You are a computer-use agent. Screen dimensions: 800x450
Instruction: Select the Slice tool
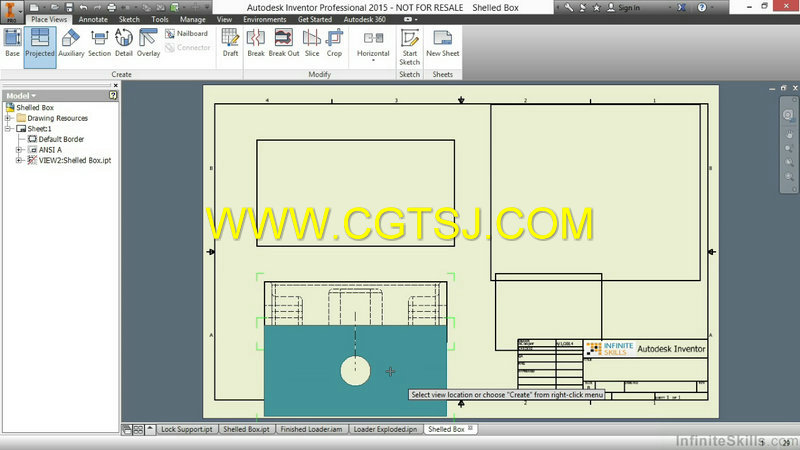point(312,43)
